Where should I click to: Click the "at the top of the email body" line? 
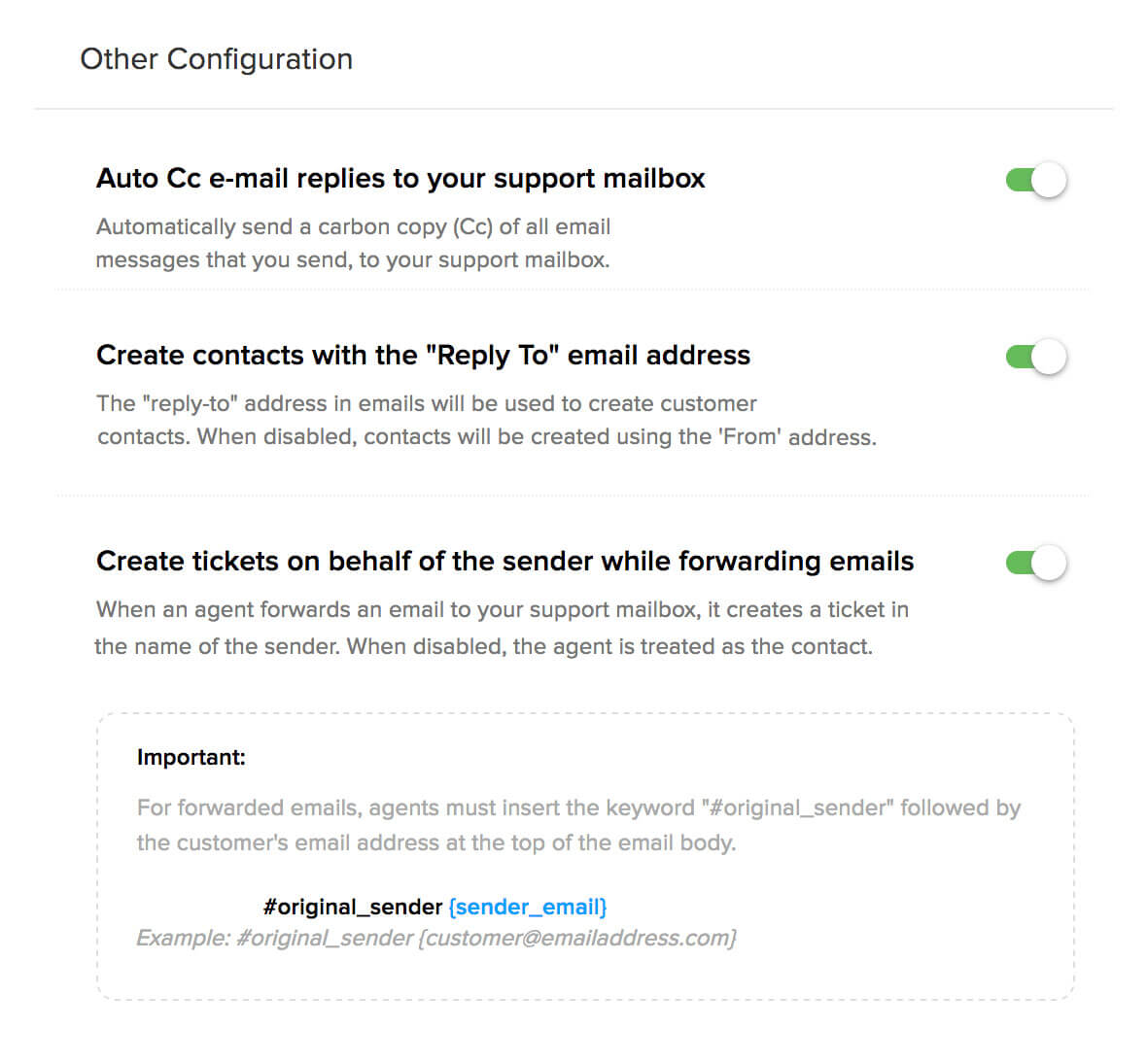click(x=435, y=842)
